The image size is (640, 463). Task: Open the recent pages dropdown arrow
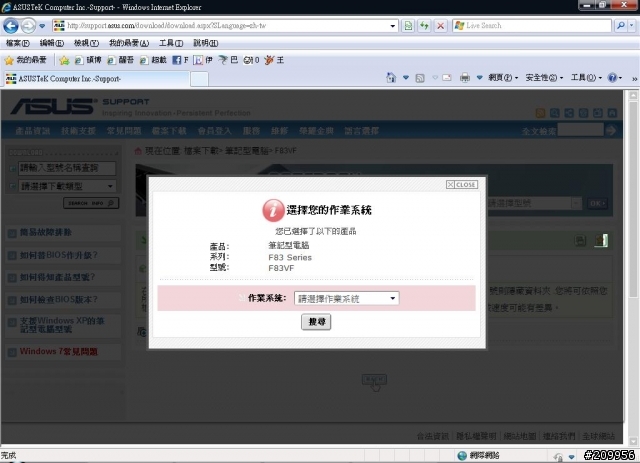[42, 26]
